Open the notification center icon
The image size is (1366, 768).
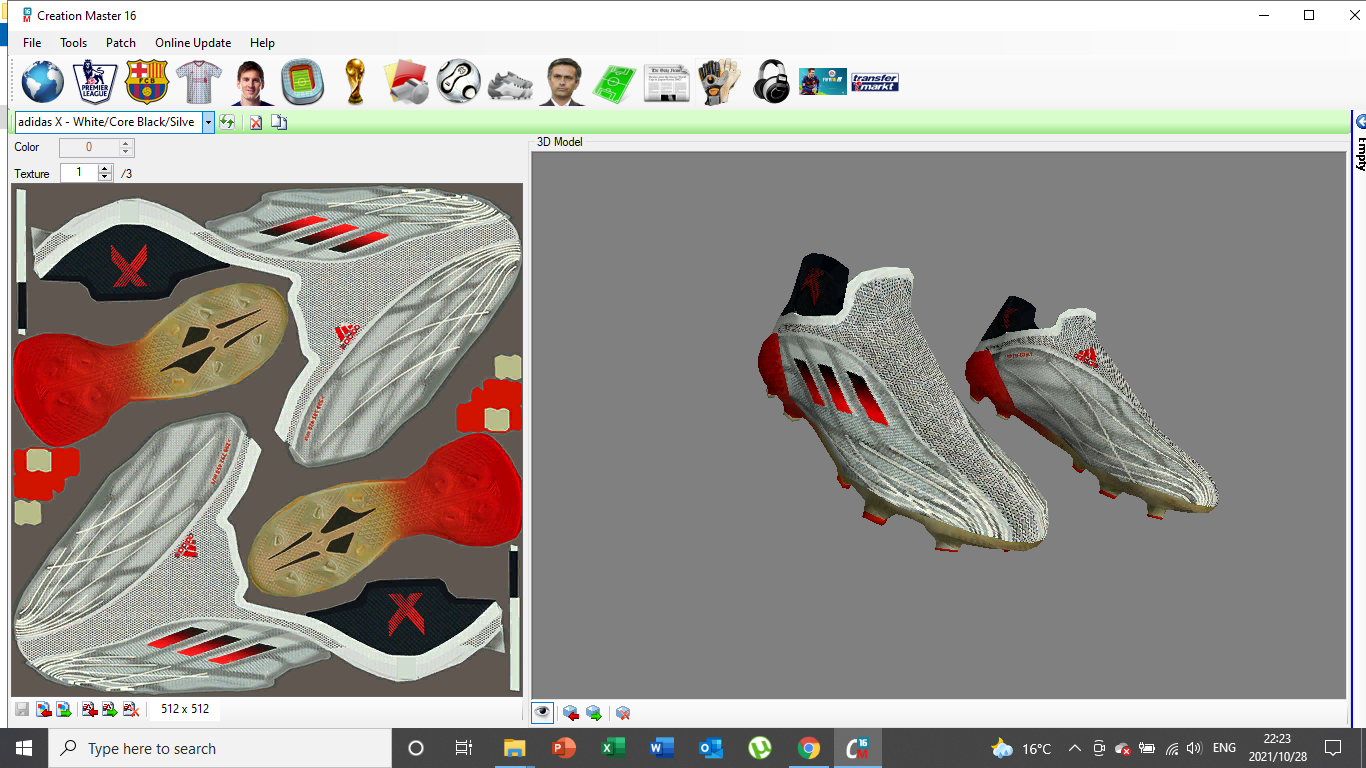[x=1332, y=748]
